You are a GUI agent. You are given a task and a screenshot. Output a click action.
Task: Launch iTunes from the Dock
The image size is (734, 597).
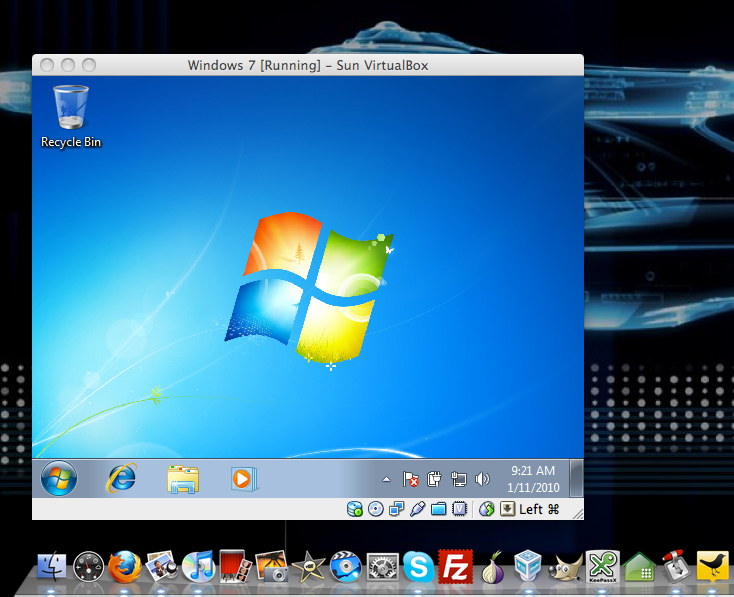coord(198,567)
